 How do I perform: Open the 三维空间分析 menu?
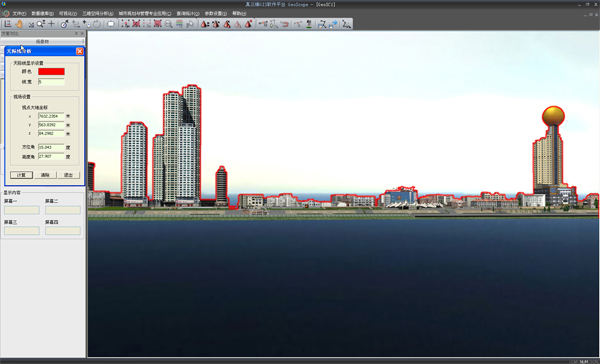click(x=98, y=13)
